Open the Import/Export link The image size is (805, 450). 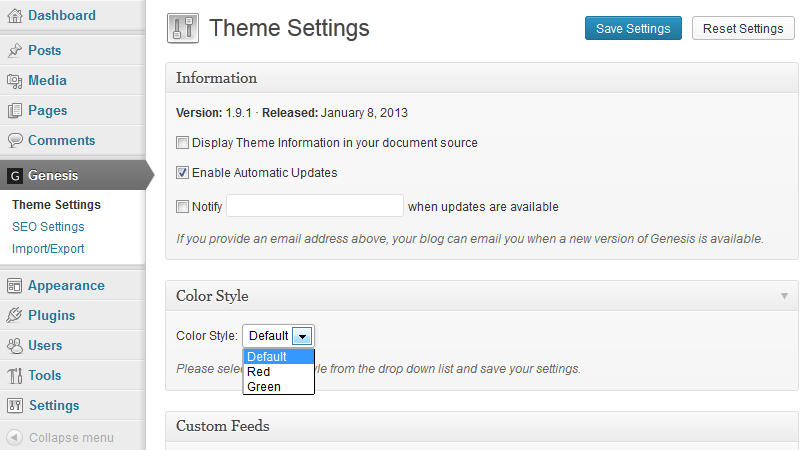click(48, 249)
